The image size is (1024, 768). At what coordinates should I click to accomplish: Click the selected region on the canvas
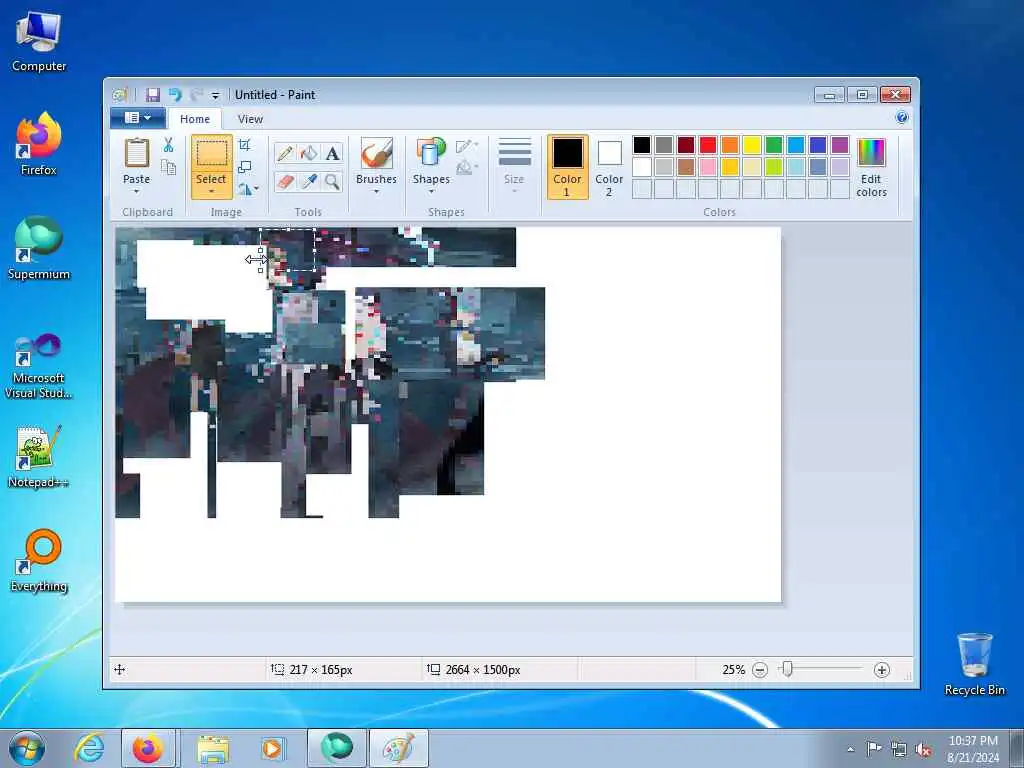tap(288, 249)
